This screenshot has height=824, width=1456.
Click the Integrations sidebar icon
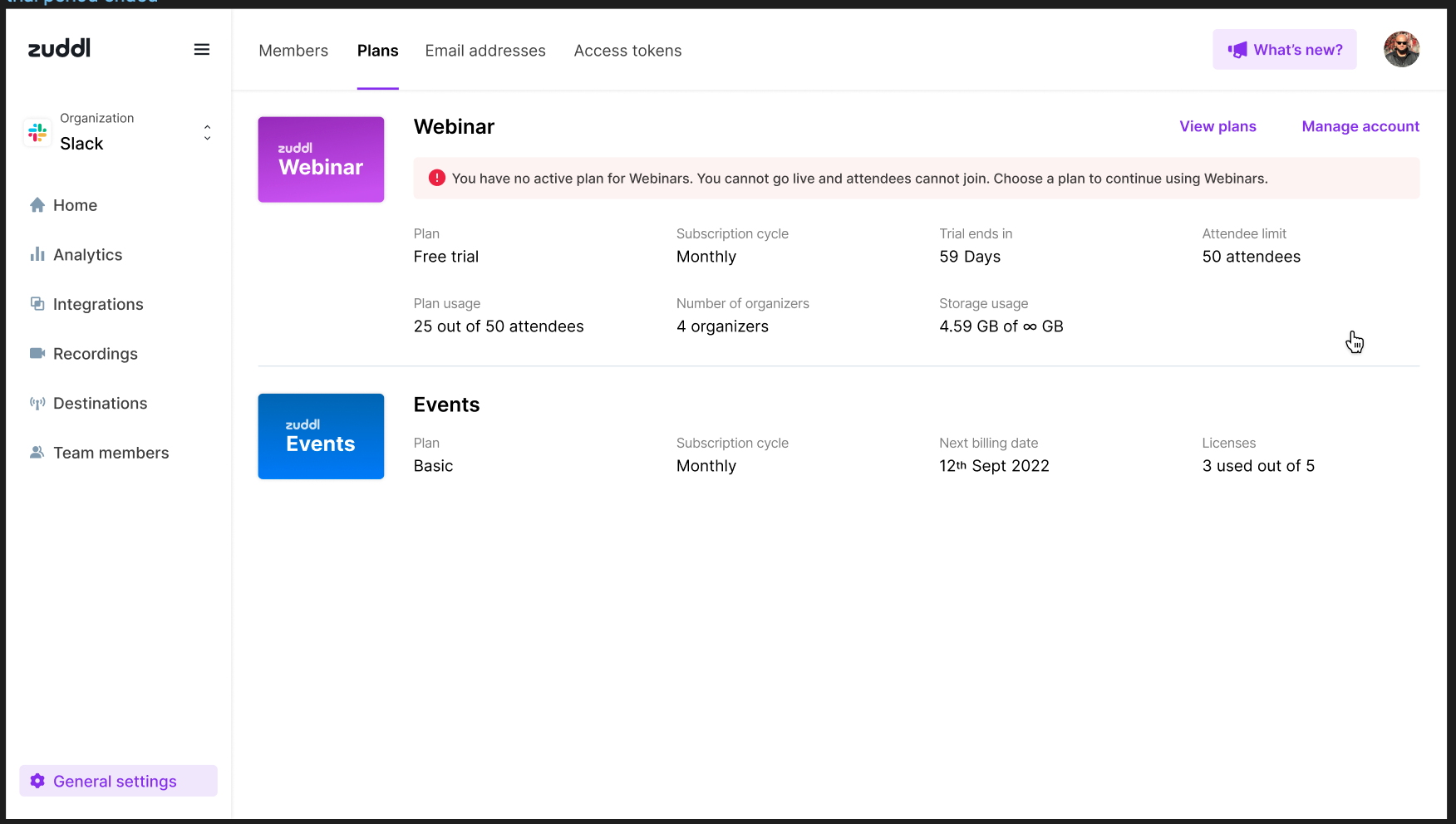pyautogui.click(x=37, y=304)
